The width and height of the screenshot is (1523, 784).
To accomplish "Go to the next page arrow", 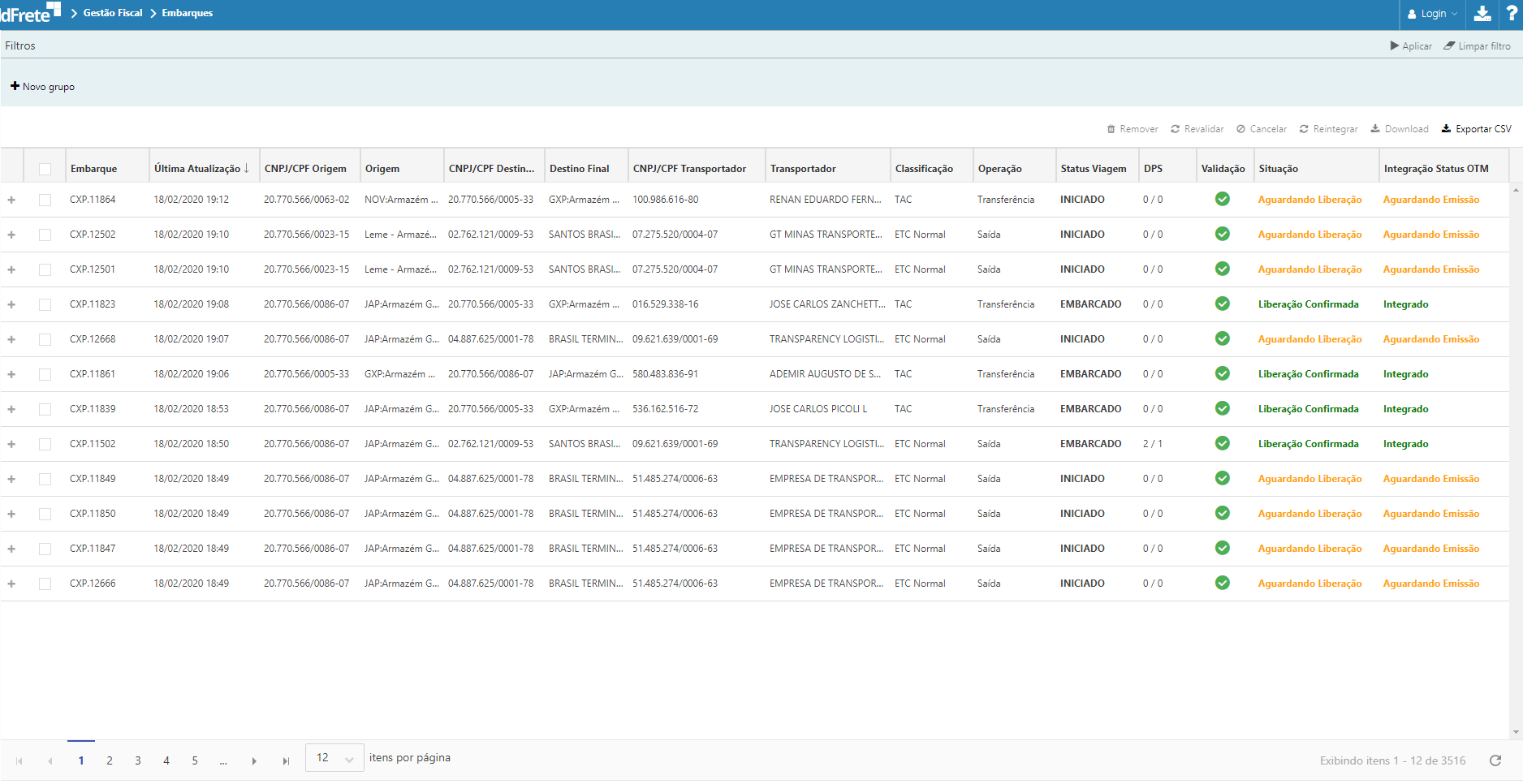I will pyautogui.click(x=254, y=761).
